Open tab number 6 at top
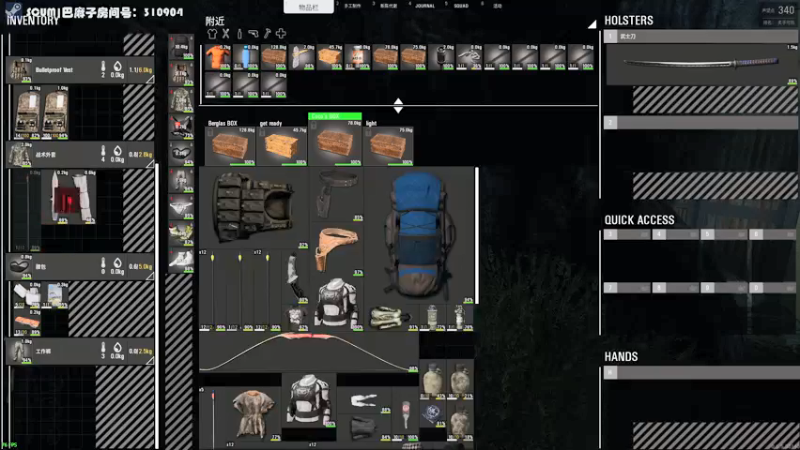The height and width of the screenshot is (450, 800). point(497,6)
